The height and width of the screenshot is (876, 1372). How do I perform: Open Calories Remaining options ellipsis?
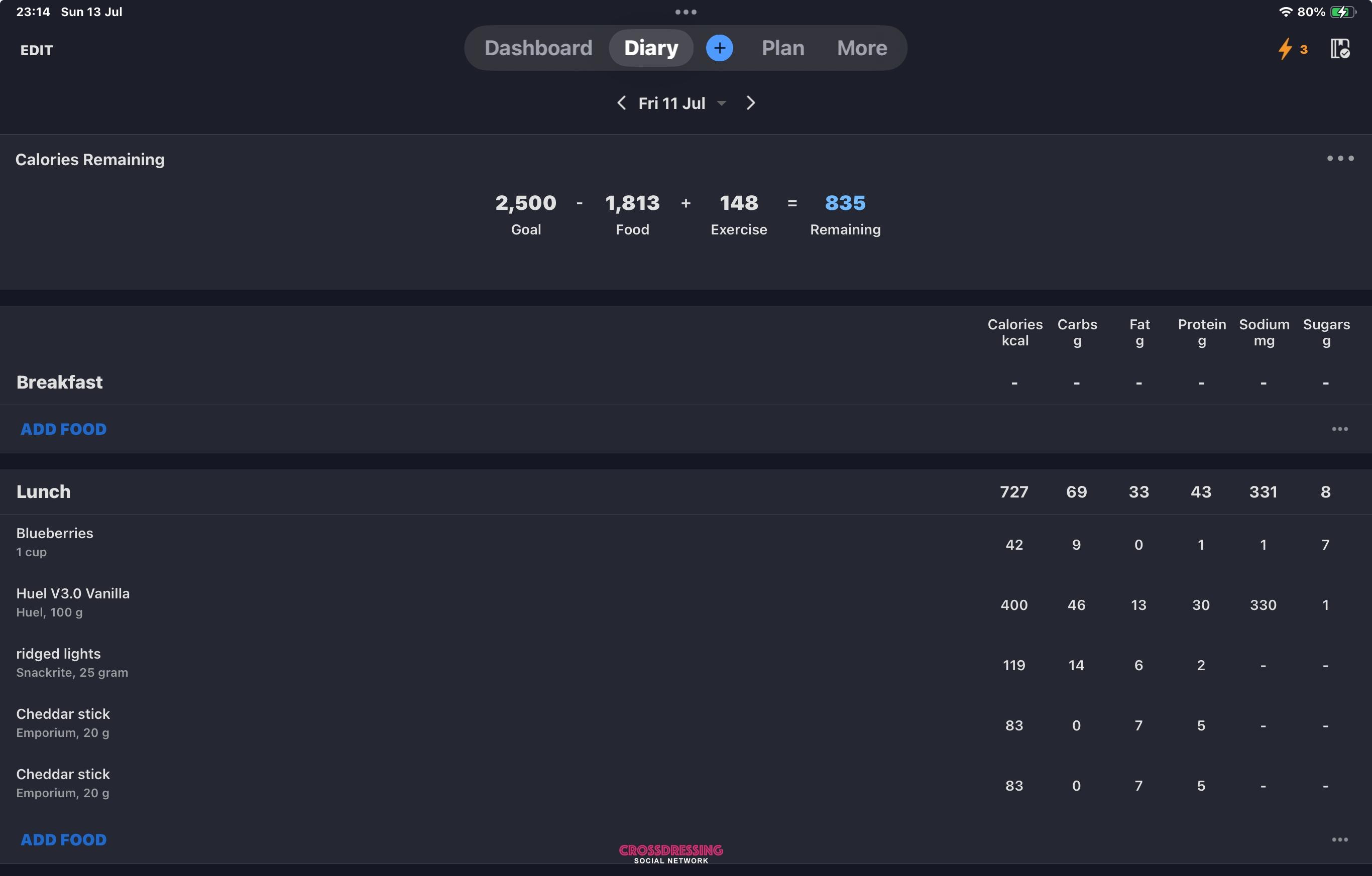1339,158
